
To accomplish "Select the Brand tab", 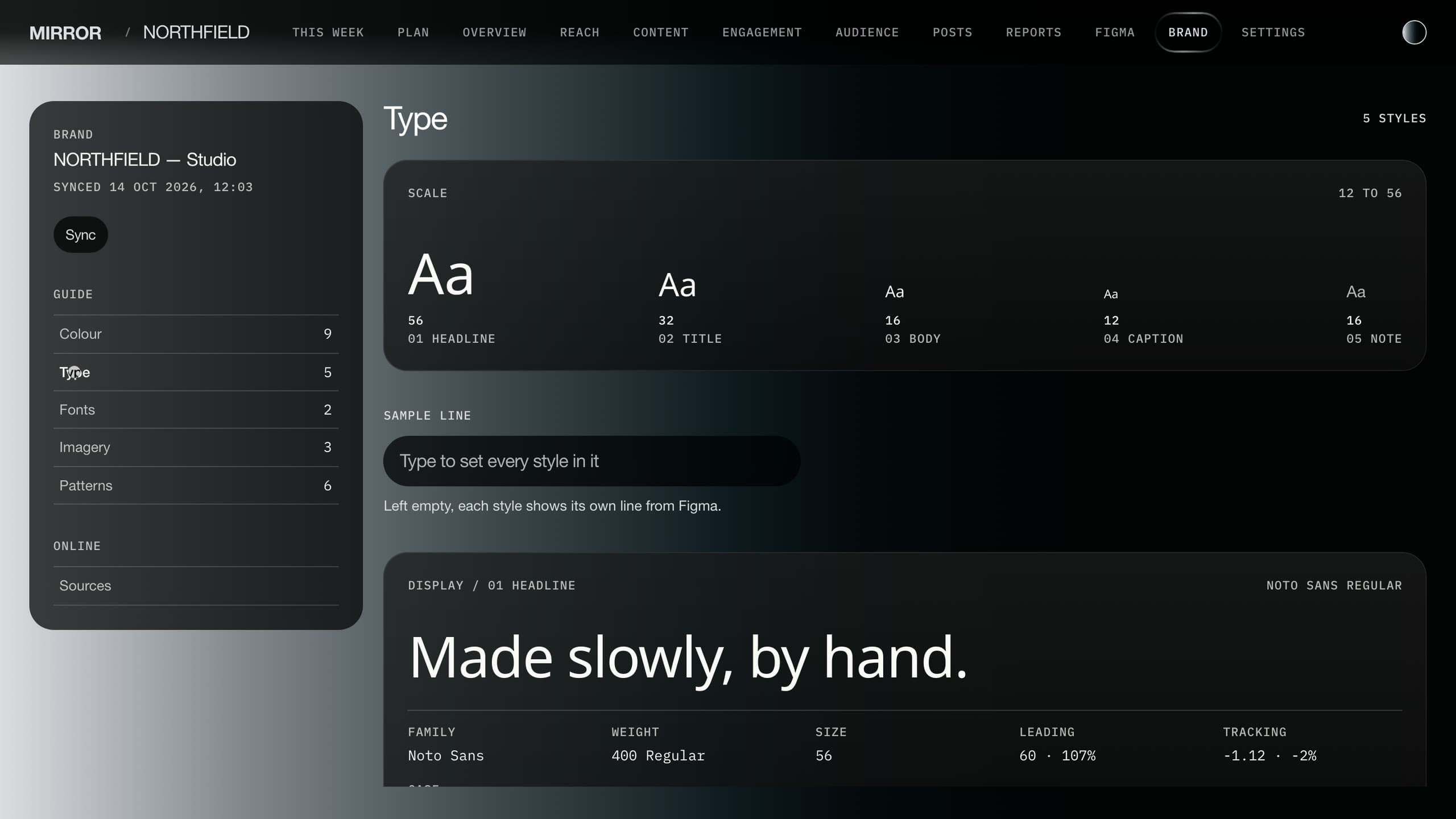I will point(1188,32).
